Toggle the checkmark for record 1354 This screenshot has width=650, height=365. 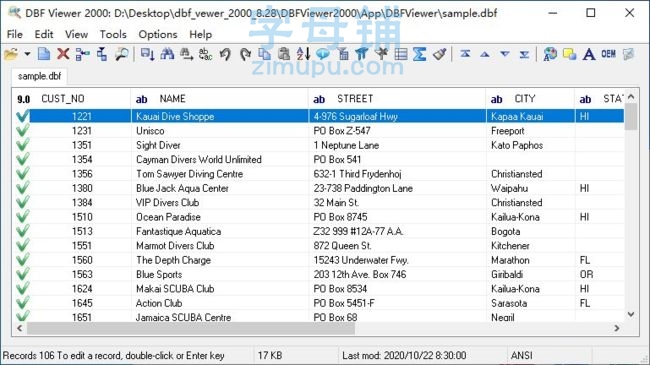click(x=23, y=159)
